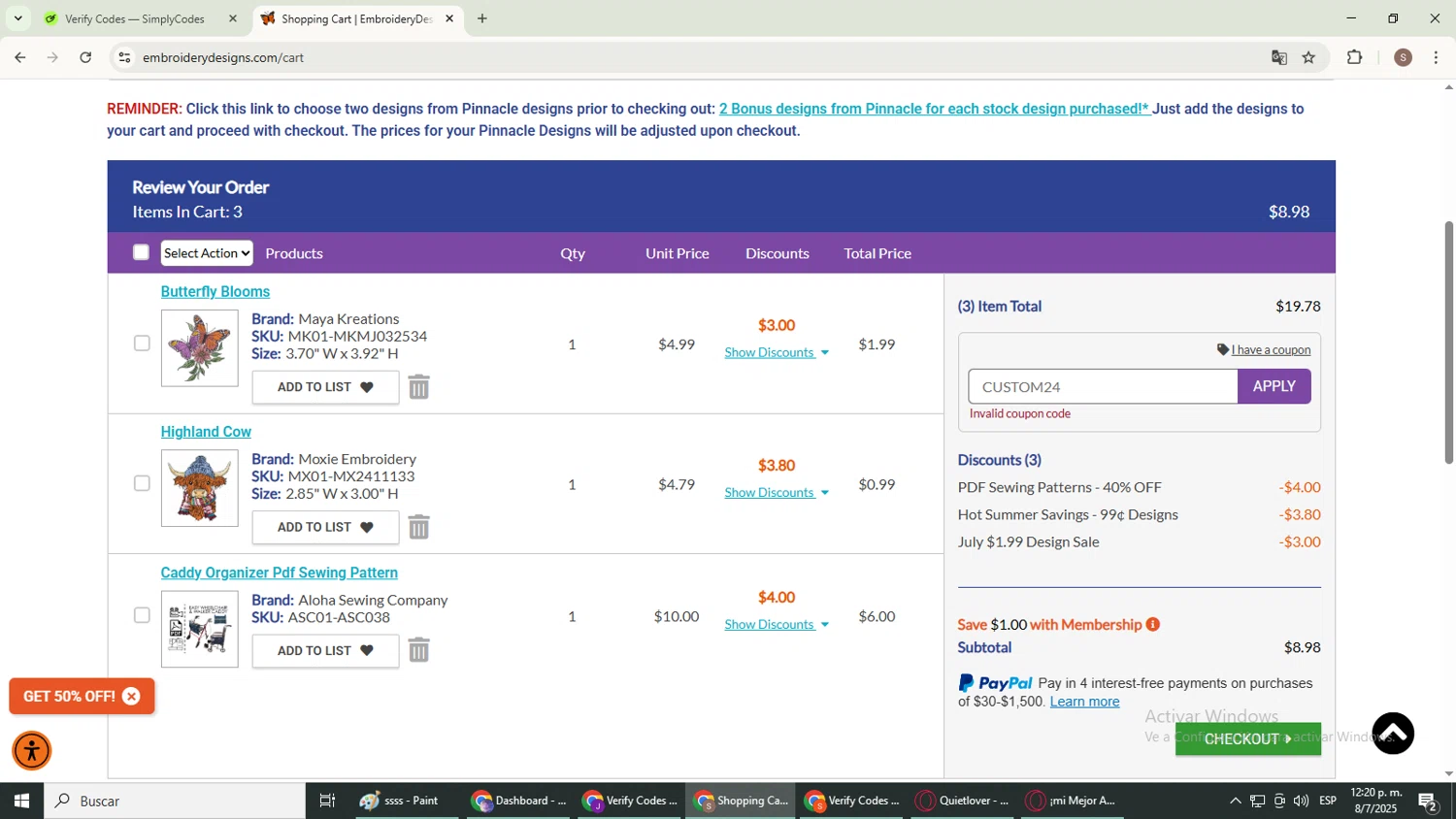The image size is (1456, 819).
Task: Open the Highland Cow product link
Action: pos(206,432)
